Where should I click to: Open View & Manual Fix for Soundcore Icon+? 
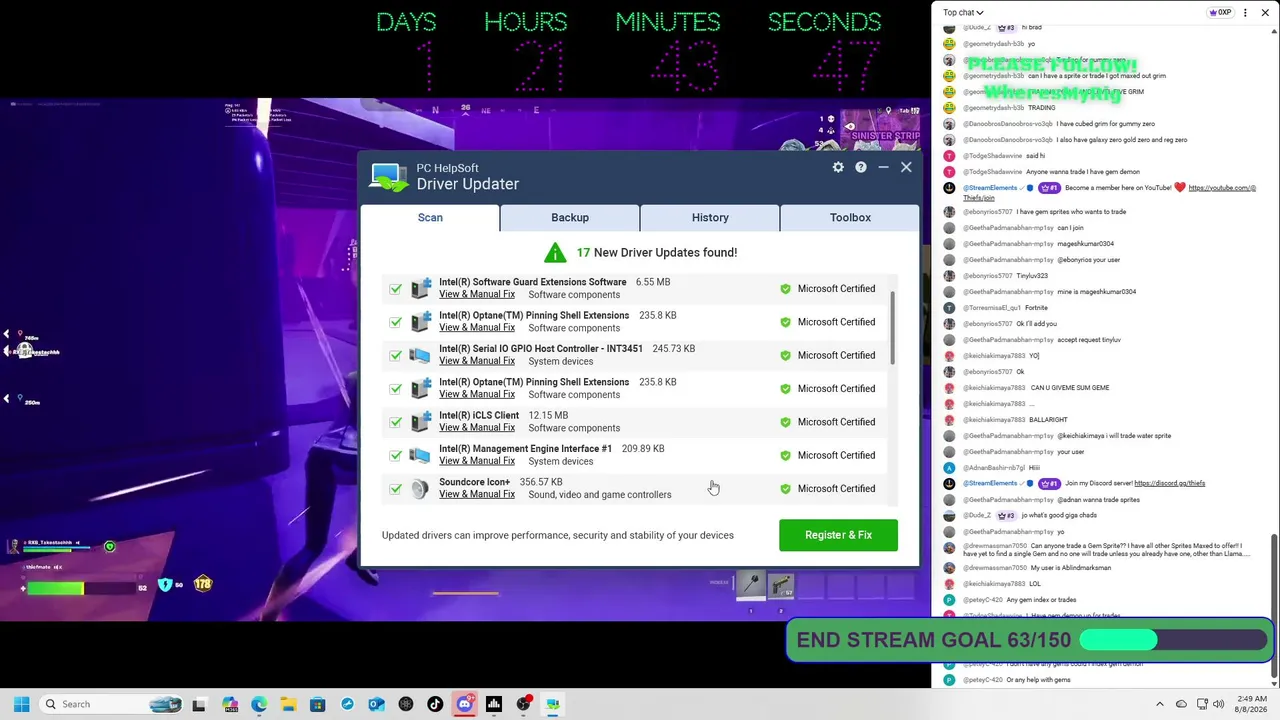(477, 494)
